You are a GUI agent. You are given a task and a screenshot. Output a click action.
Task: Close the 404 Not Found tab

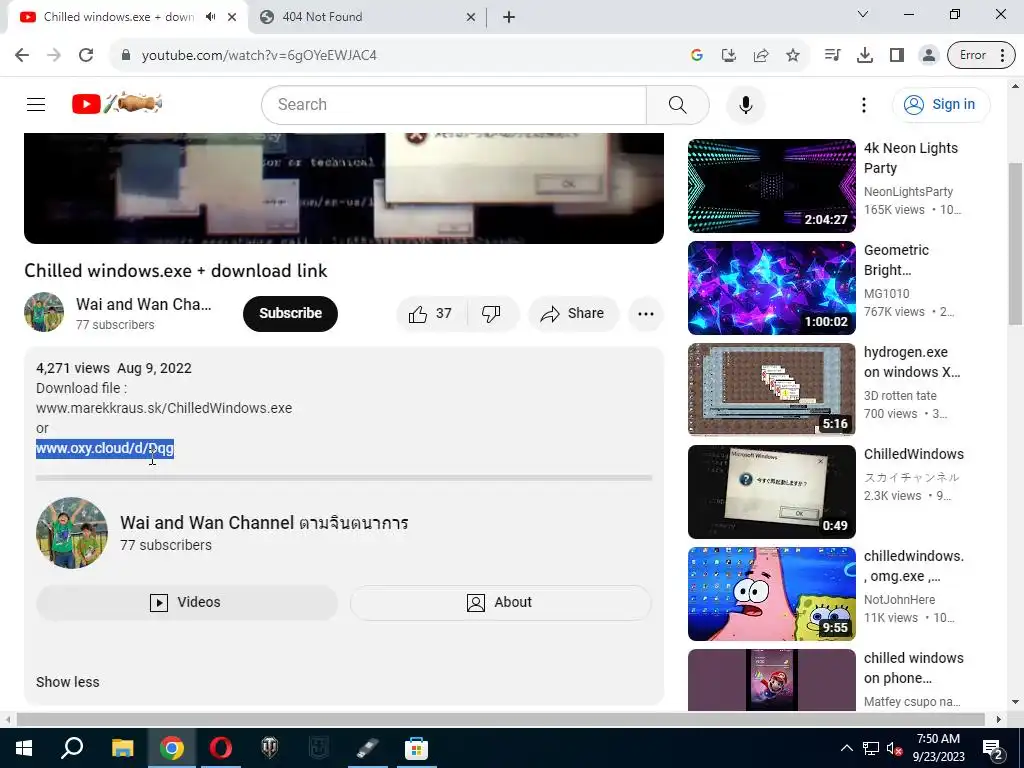tap(471, 17)
